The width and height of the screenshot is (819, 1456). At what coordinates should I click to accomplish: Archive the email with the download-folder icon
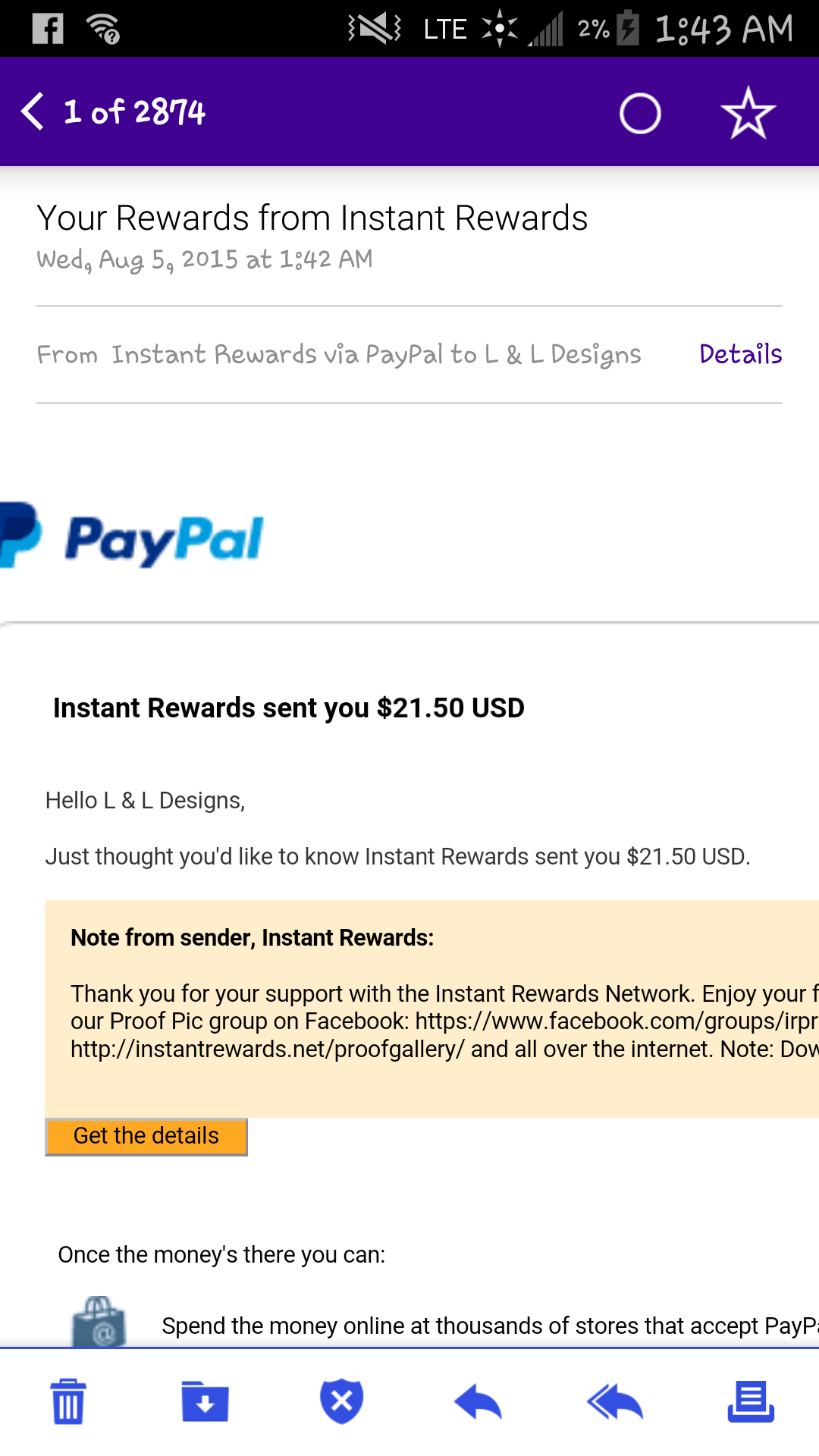pyautogui.click(x=205, y=1401)
